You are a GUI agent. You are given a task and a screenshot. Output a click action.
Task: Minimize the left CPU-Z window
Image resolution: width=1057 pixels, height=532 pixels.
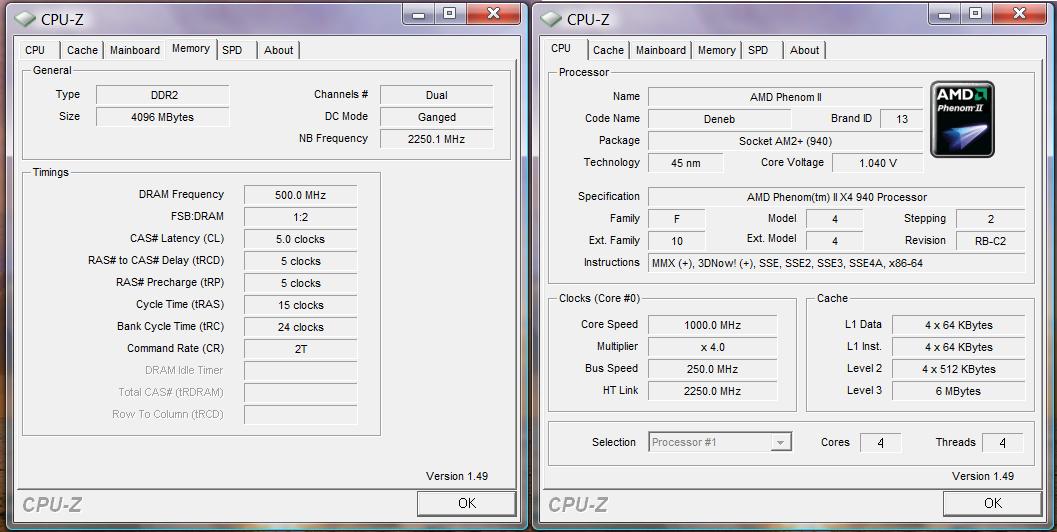(419, 14)
